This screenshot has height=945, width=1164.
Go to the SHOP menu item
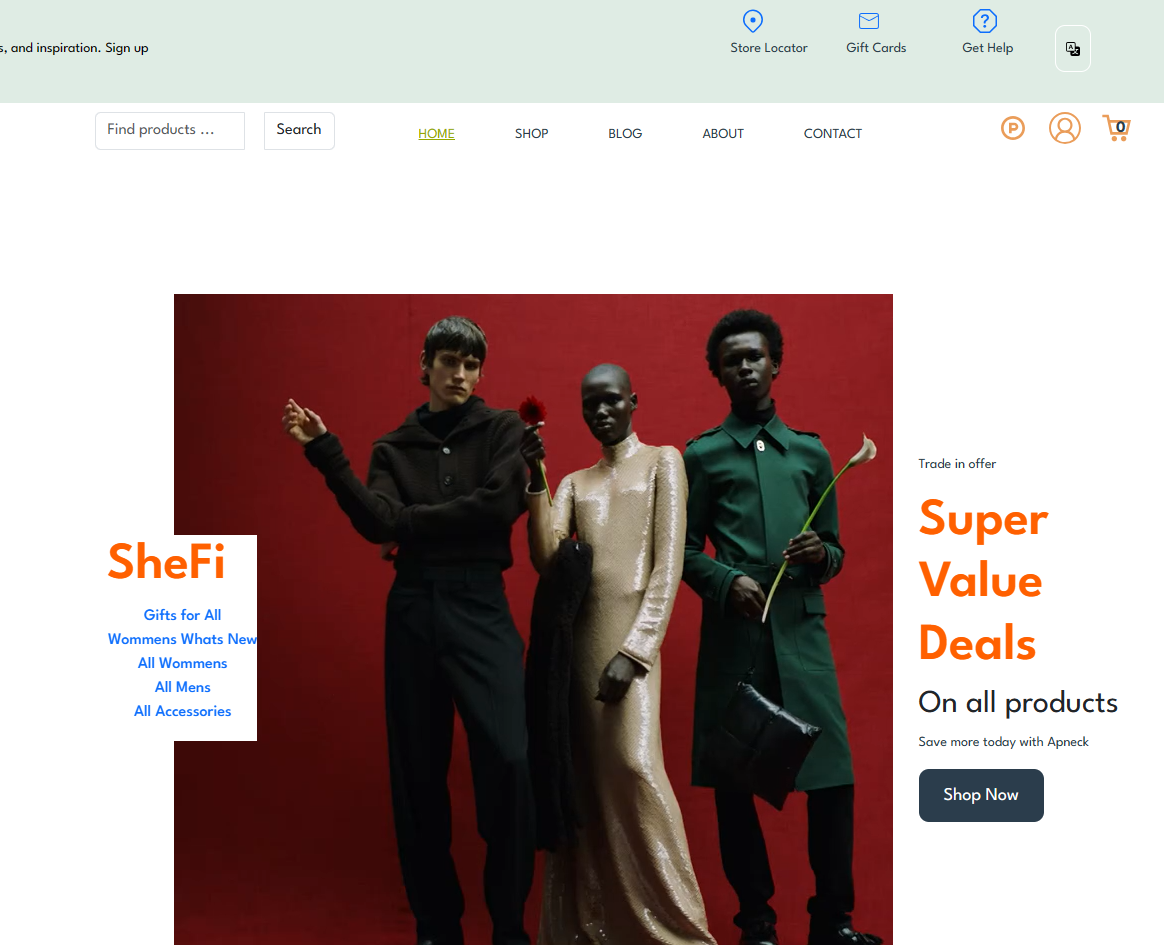click(532, 134)
